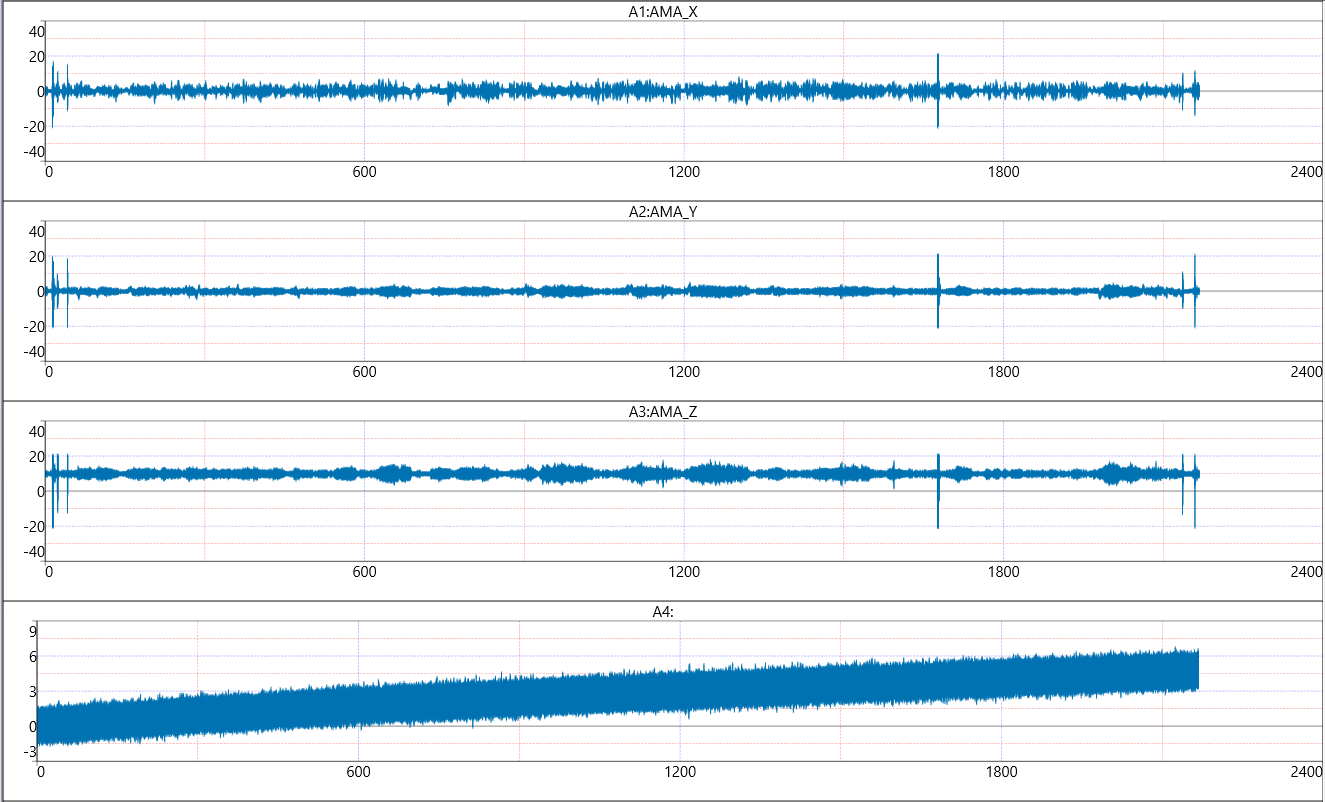Image resolution: width=1325 pixels, height=802 pixels.
Task: Click the 40 y-axis label in AMA_X chart
Action: (x=36, y=31)
